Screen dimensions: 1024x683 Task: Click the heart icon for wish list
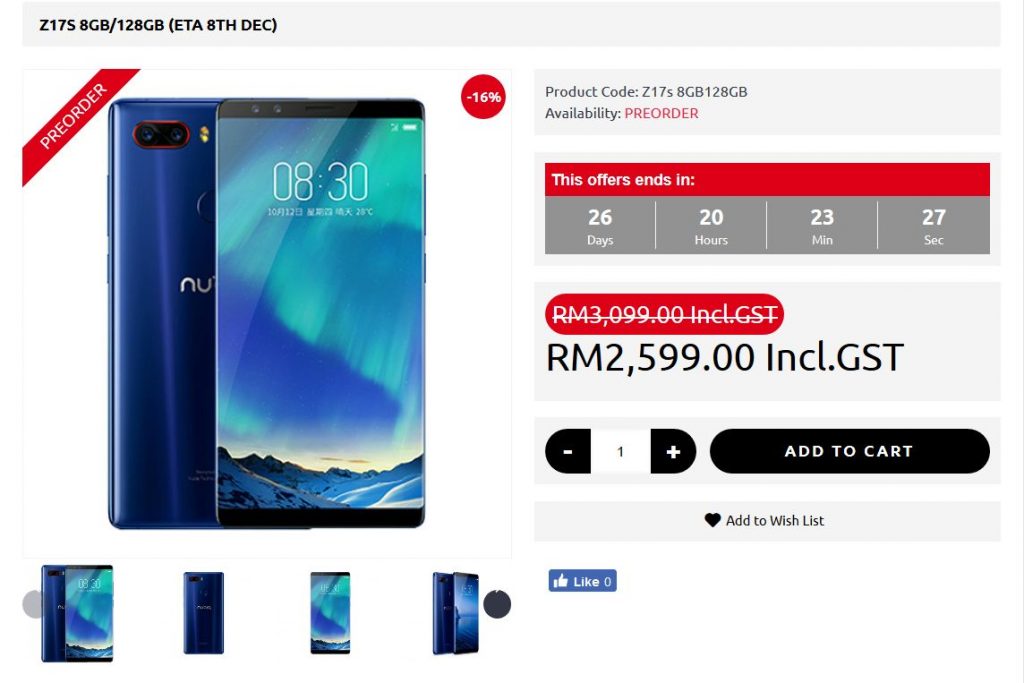click(712, 520)
